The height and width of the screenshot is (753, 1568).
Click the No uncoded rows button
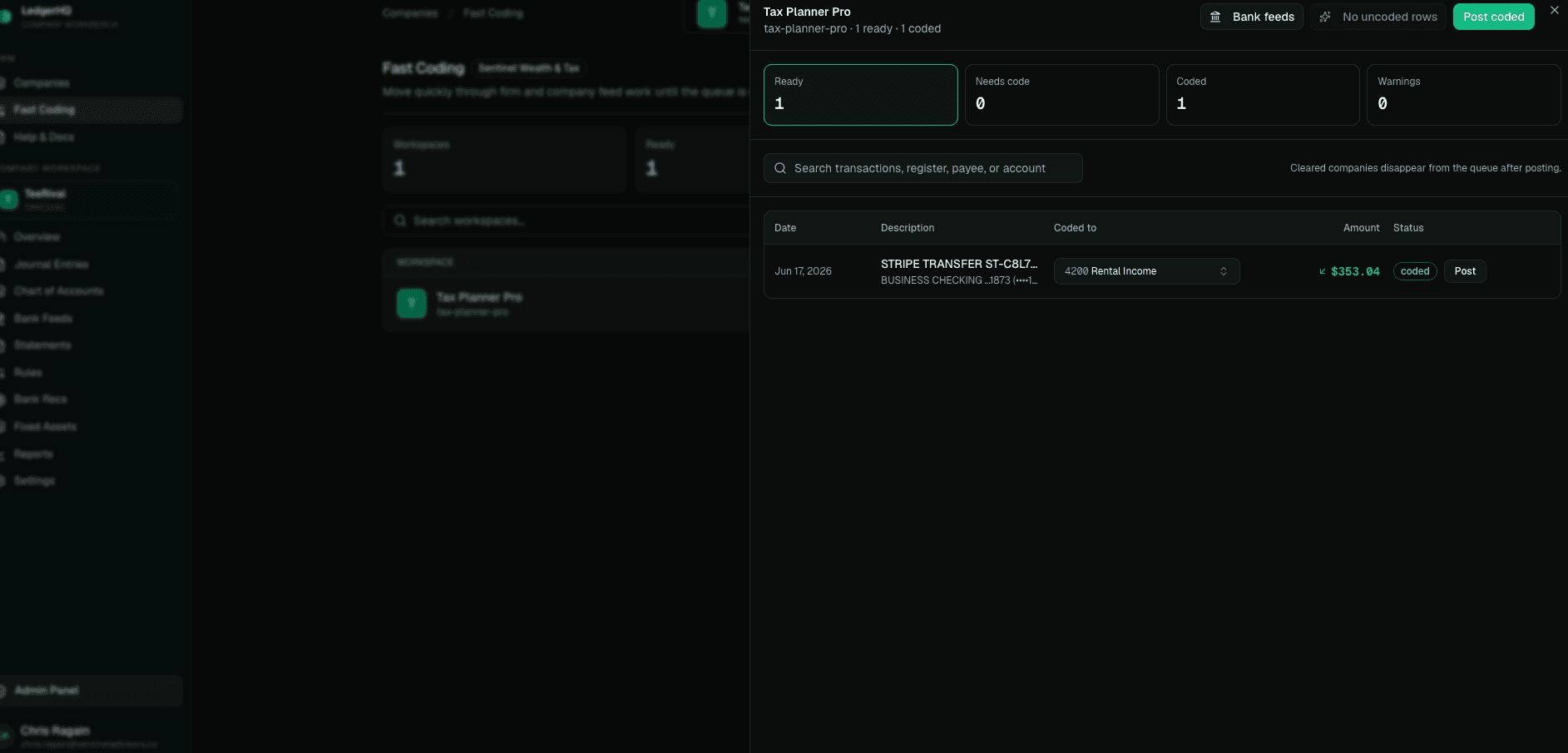pyautogui.click(x=1378, y=17)
